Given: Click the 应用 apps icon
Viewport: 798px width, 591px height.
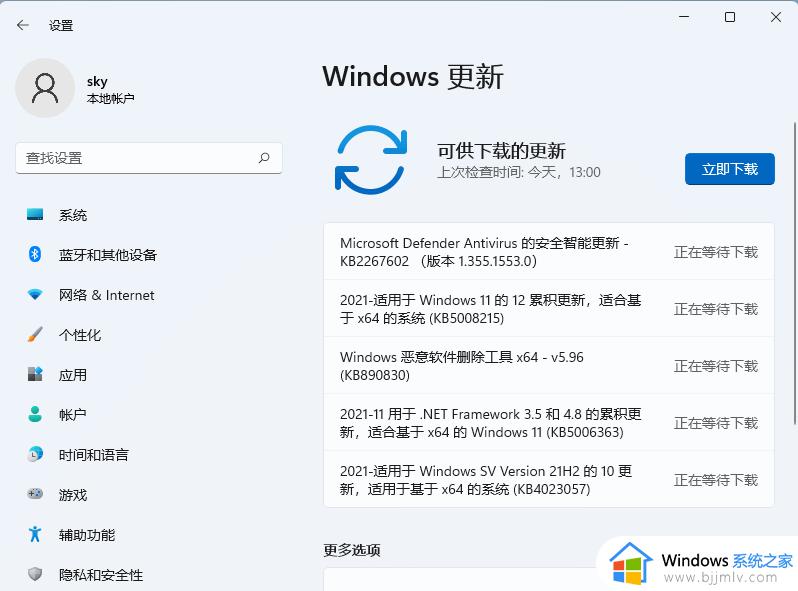Looking at the screenshot, I should click(x=35, y=374).
